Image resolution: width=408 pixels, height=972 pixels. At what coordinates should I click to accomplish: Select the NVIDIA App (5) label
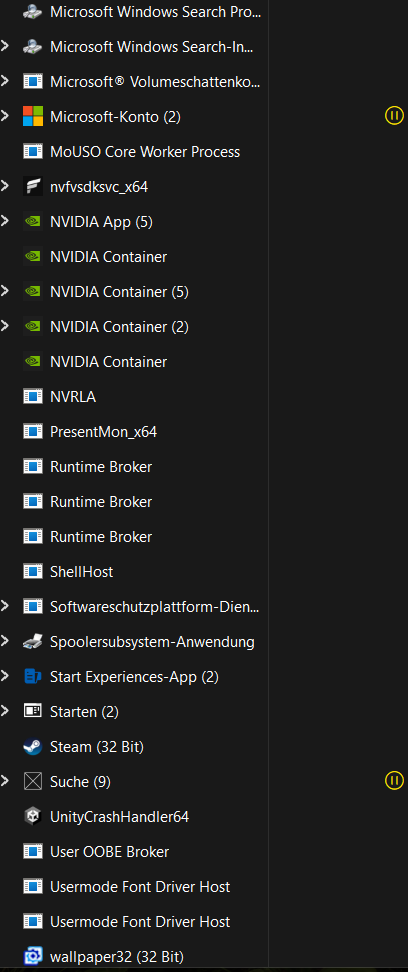pos(101,221)
